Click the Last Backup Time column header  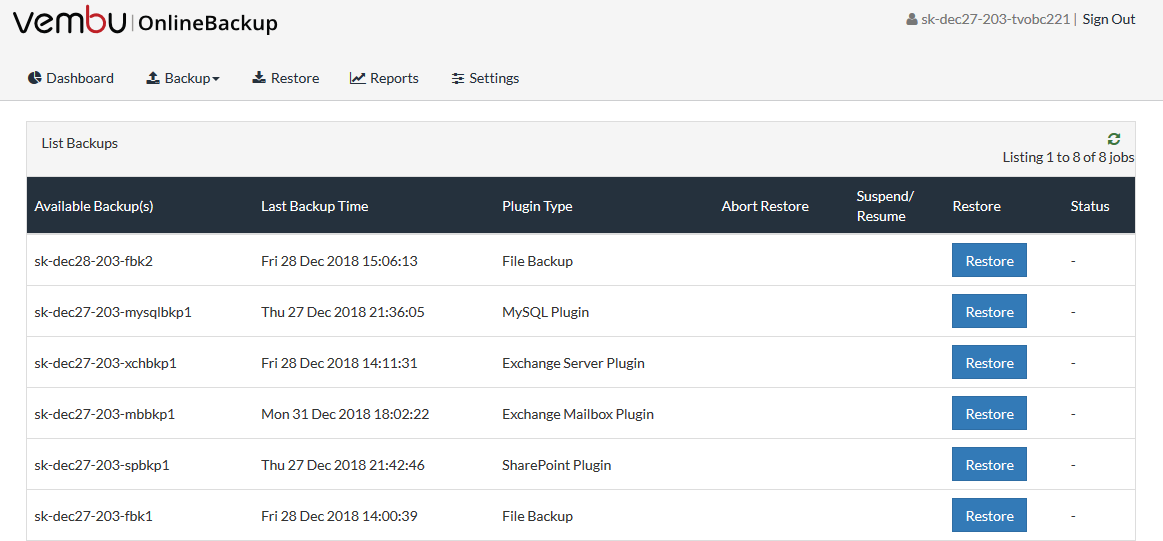(x=314, y=206)
